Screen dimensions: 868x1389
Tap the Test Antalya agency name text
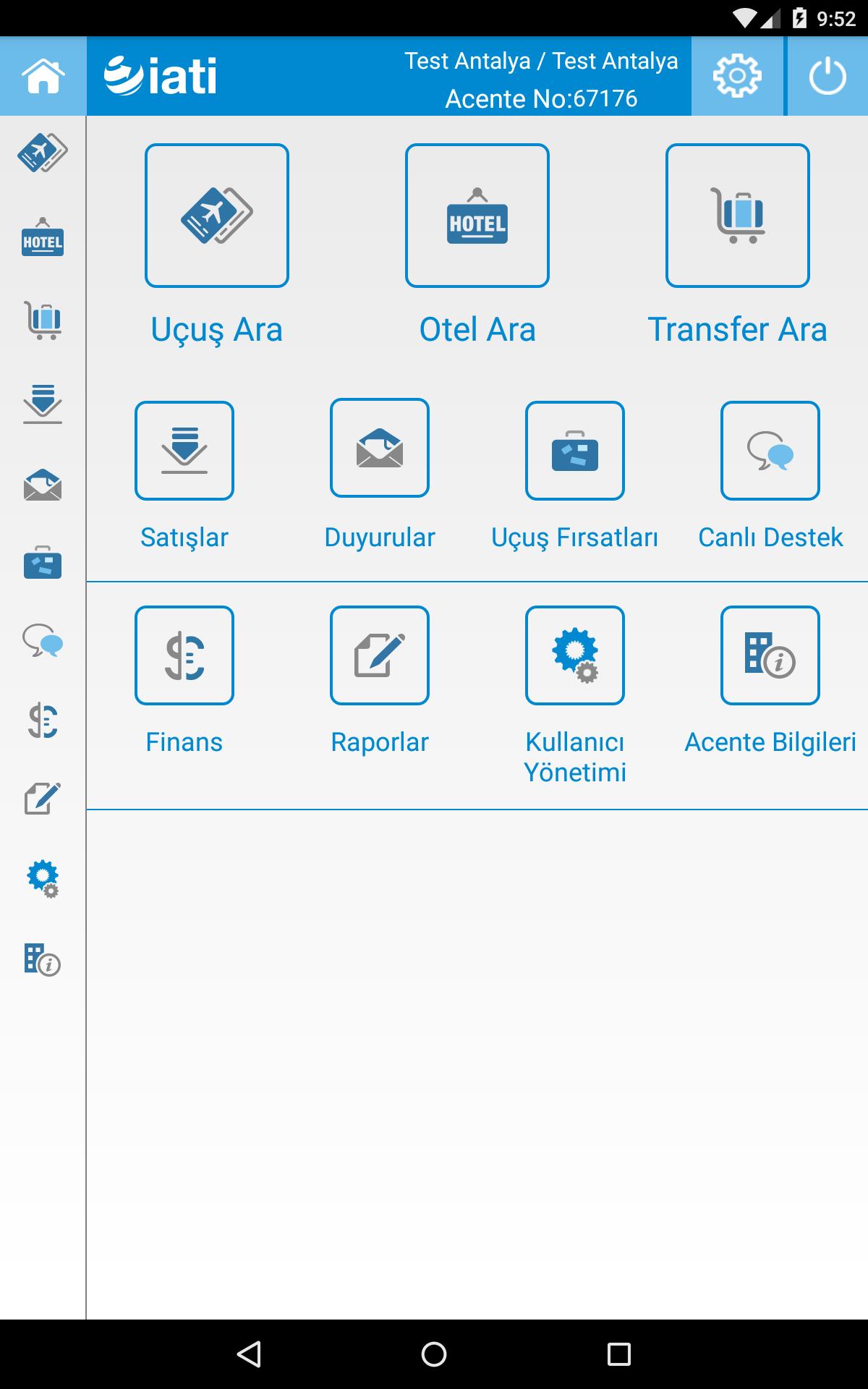coord(541,61)
